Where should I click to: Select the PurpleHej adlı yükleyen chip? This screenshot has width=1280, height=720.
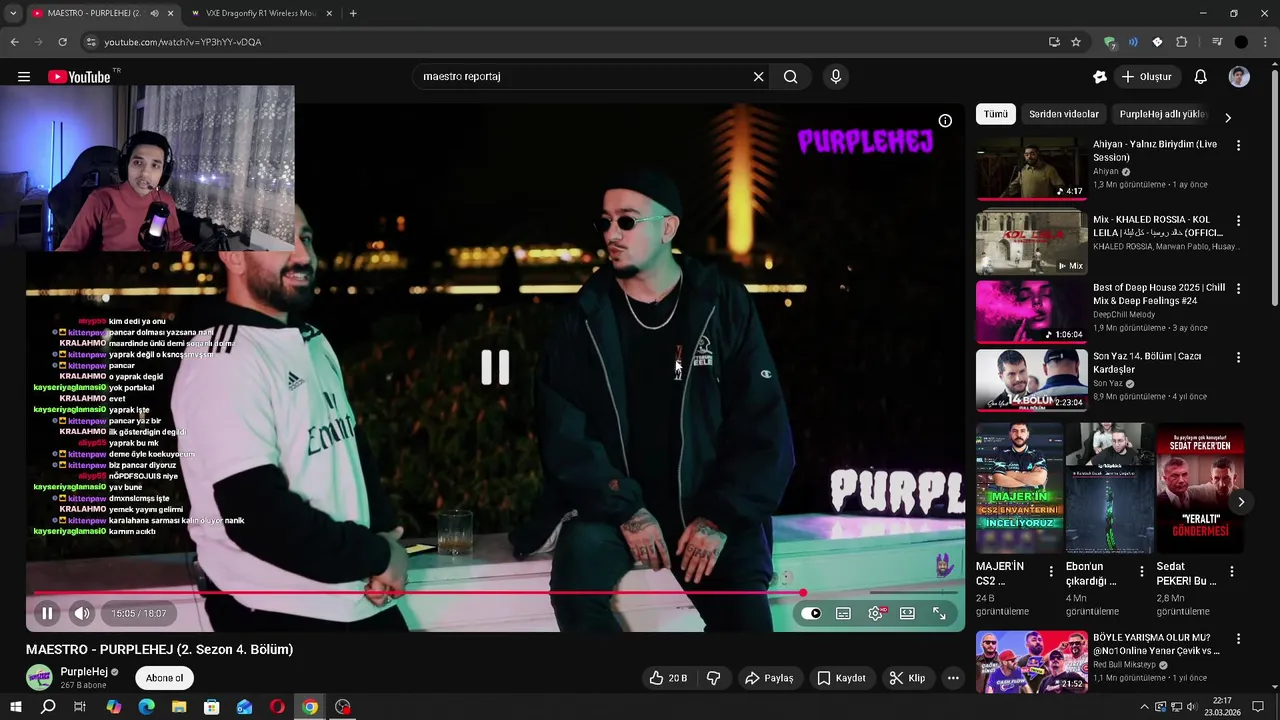coord(1162,114)
